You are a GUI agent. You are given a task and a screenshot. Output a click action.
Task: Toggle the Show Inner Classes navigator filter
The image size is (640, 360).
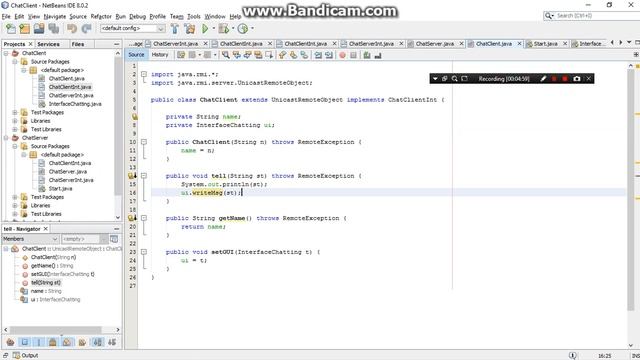pos(67,342)
